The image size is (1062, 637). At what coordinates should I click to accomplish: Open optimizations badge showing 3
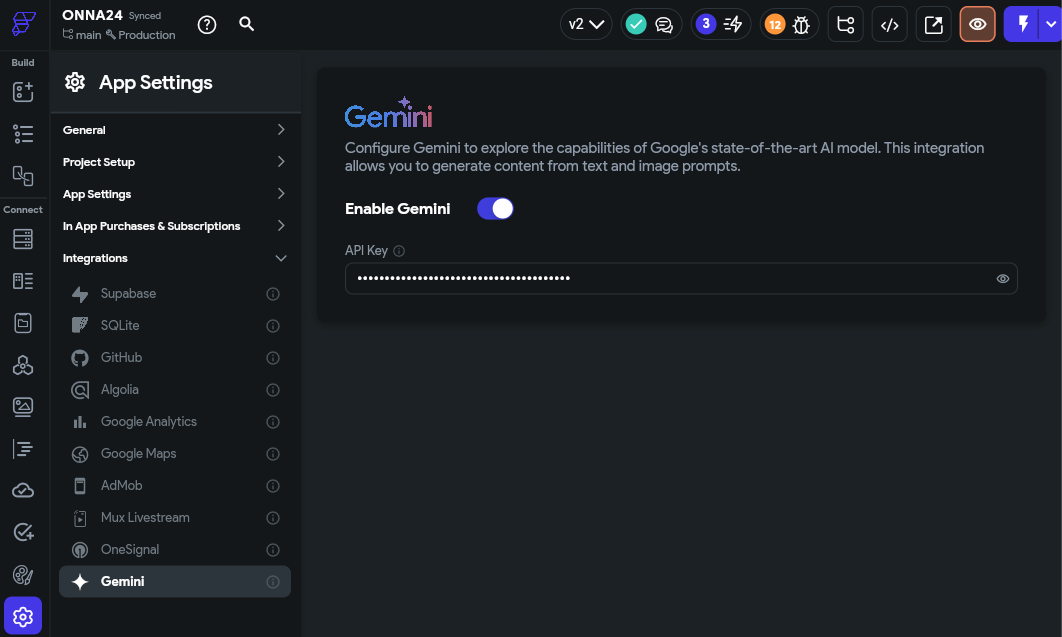721,24
